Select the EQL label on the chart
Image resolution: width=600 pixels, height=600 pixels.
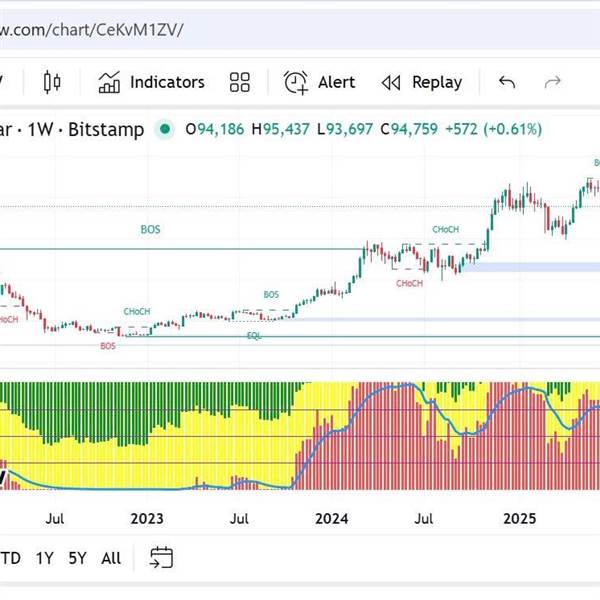(254, 335)
